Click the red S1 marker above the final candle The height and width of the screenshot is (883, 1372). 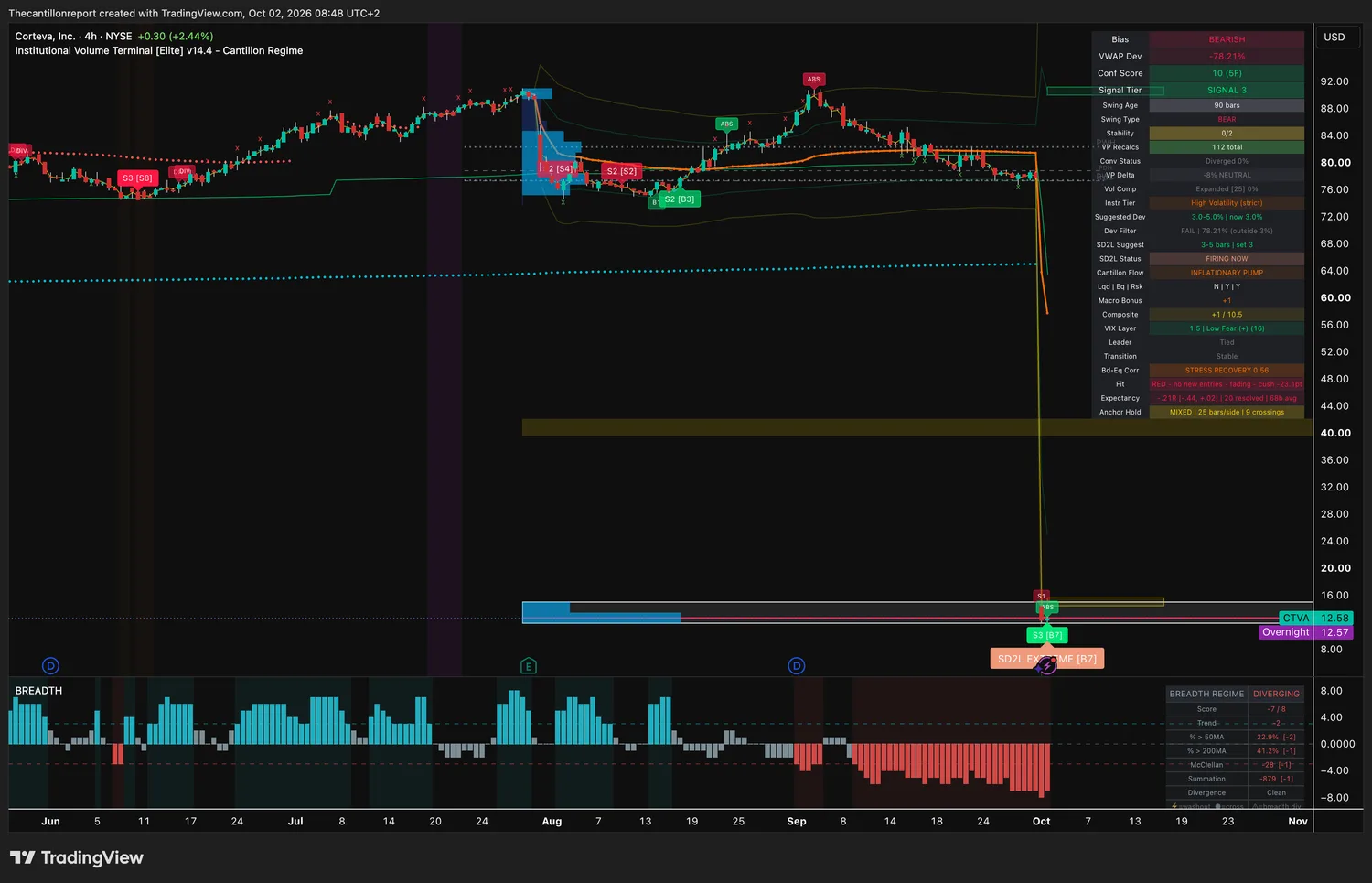pos(1041,596)
